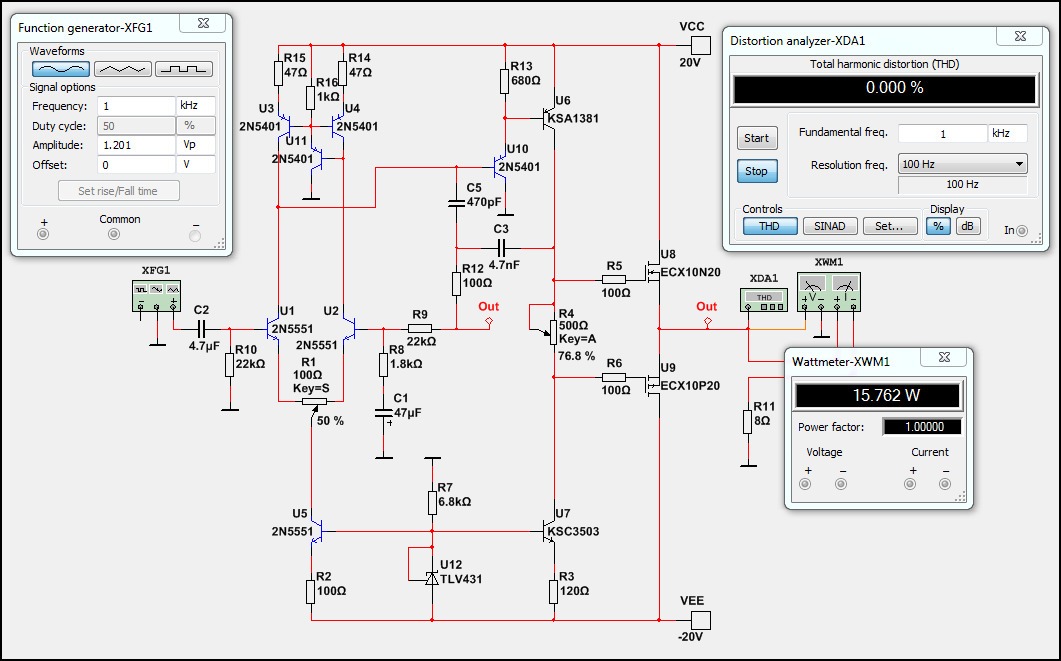Close the Function generator-XFG1 window

[203, 24]
